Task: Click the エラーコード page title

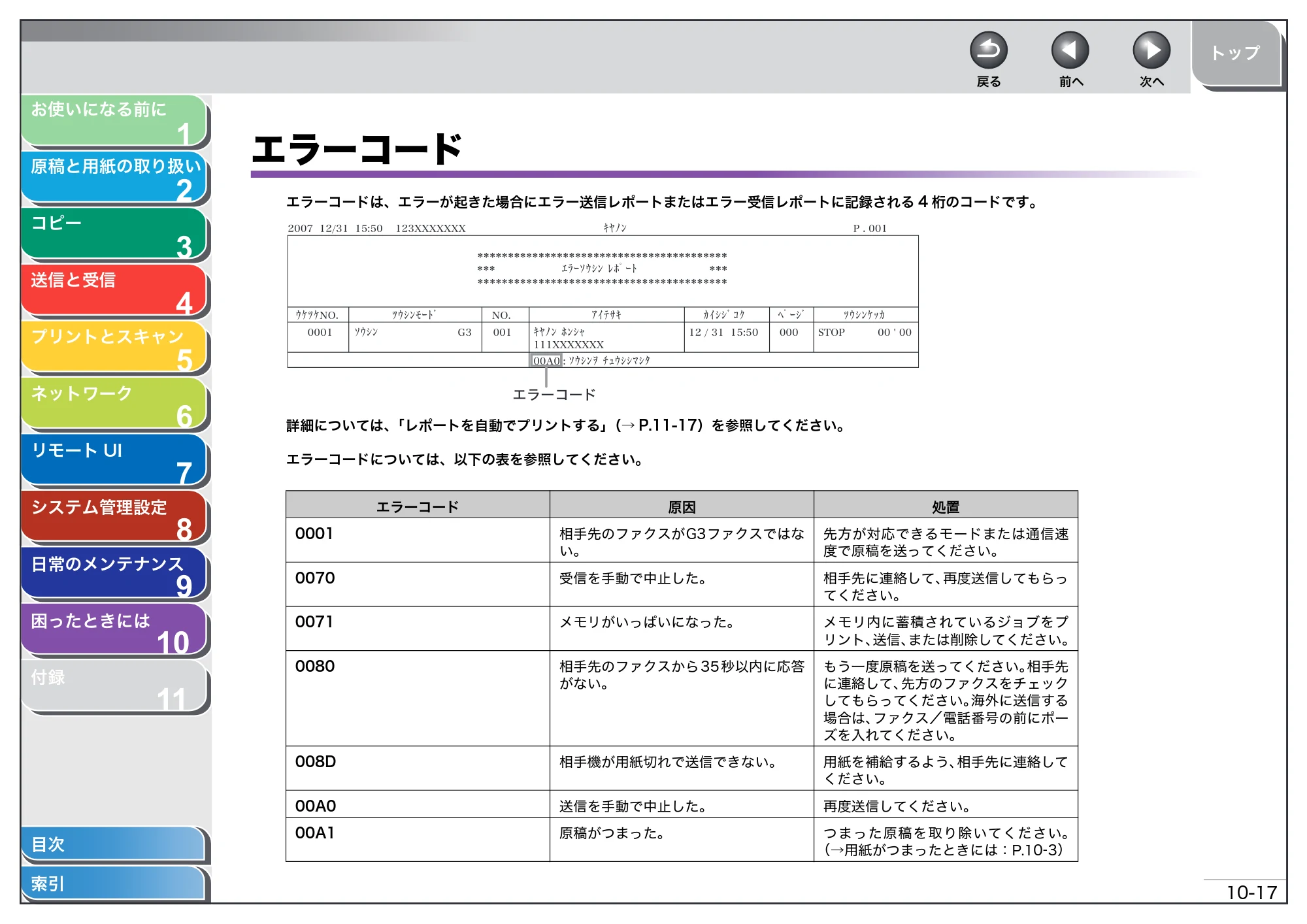Action: [357, 149]
